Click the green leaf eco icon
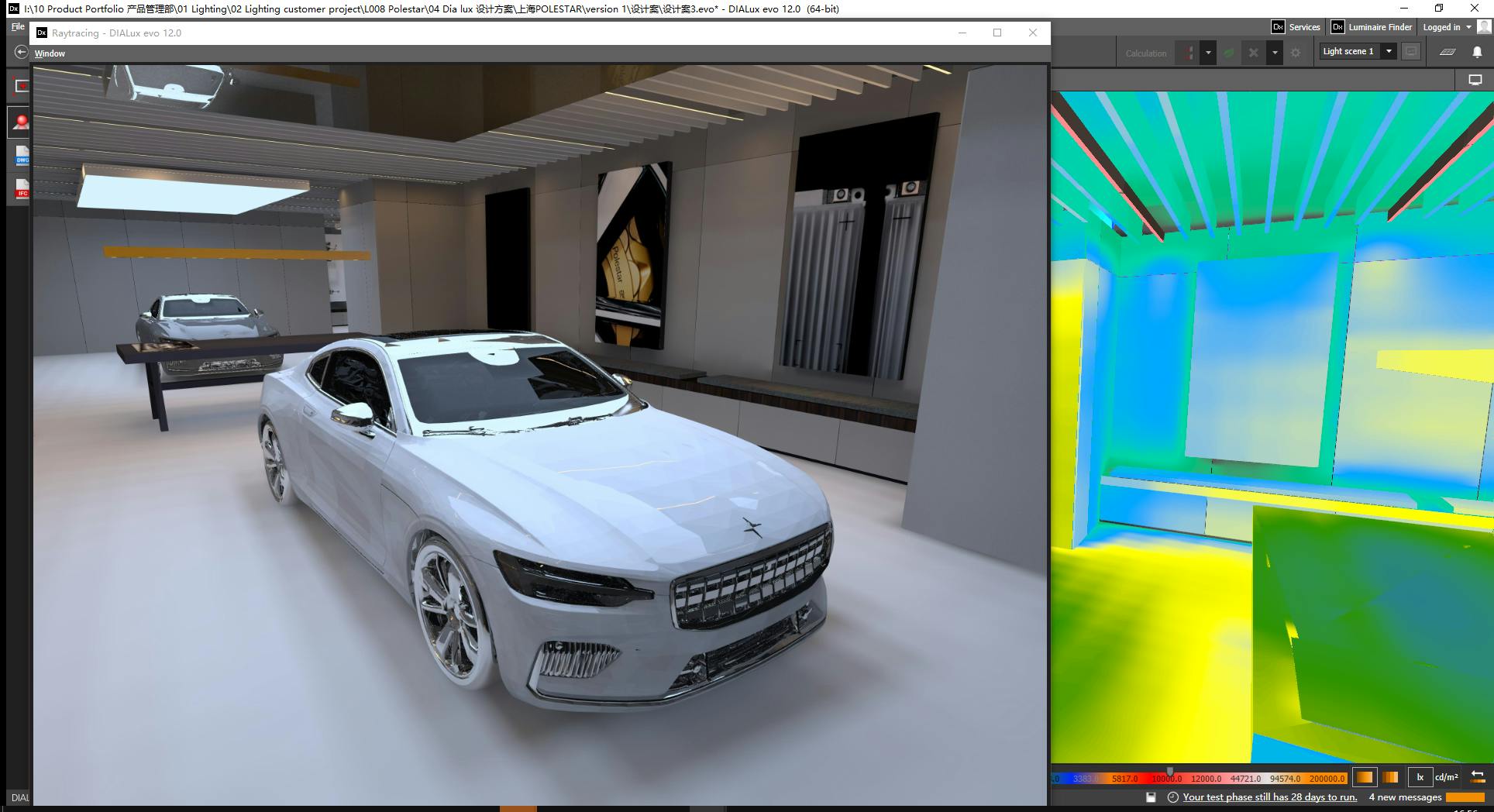 [x=1229, y=53]
